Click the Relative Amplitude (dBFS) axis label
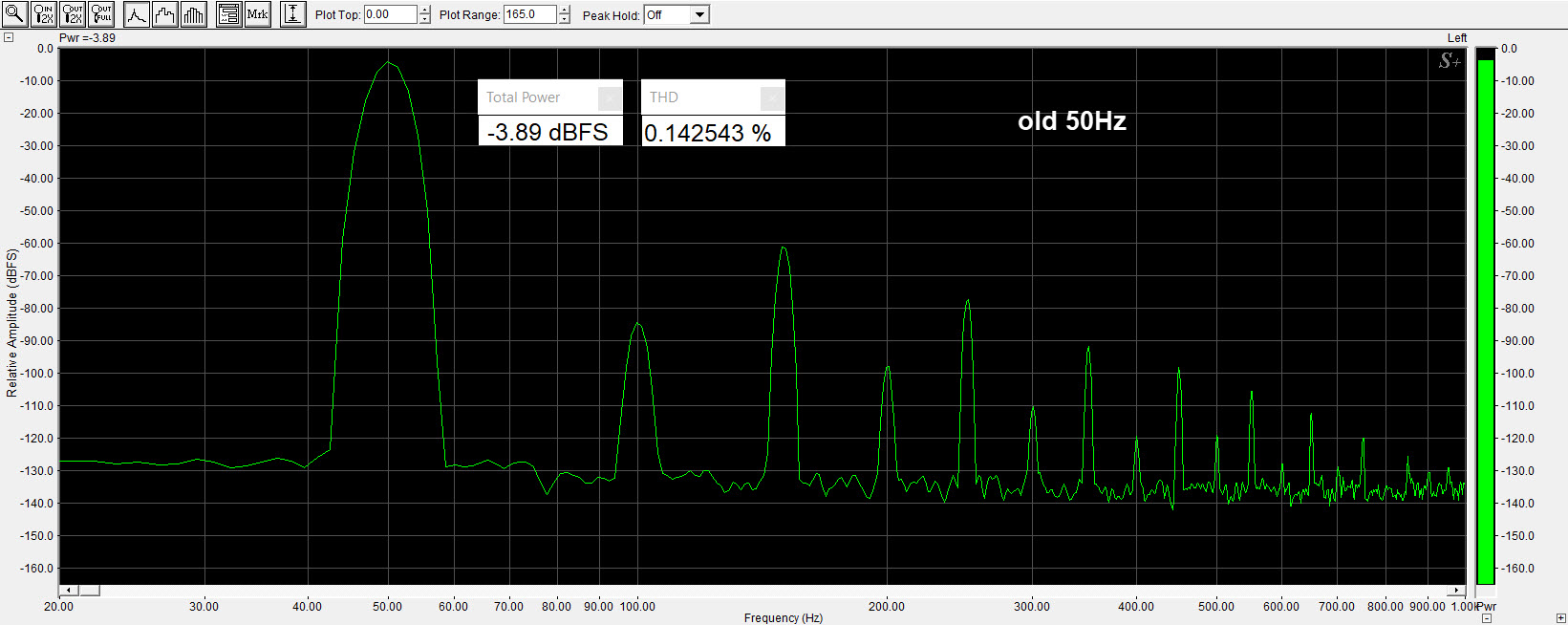 (x=11, y=323)
